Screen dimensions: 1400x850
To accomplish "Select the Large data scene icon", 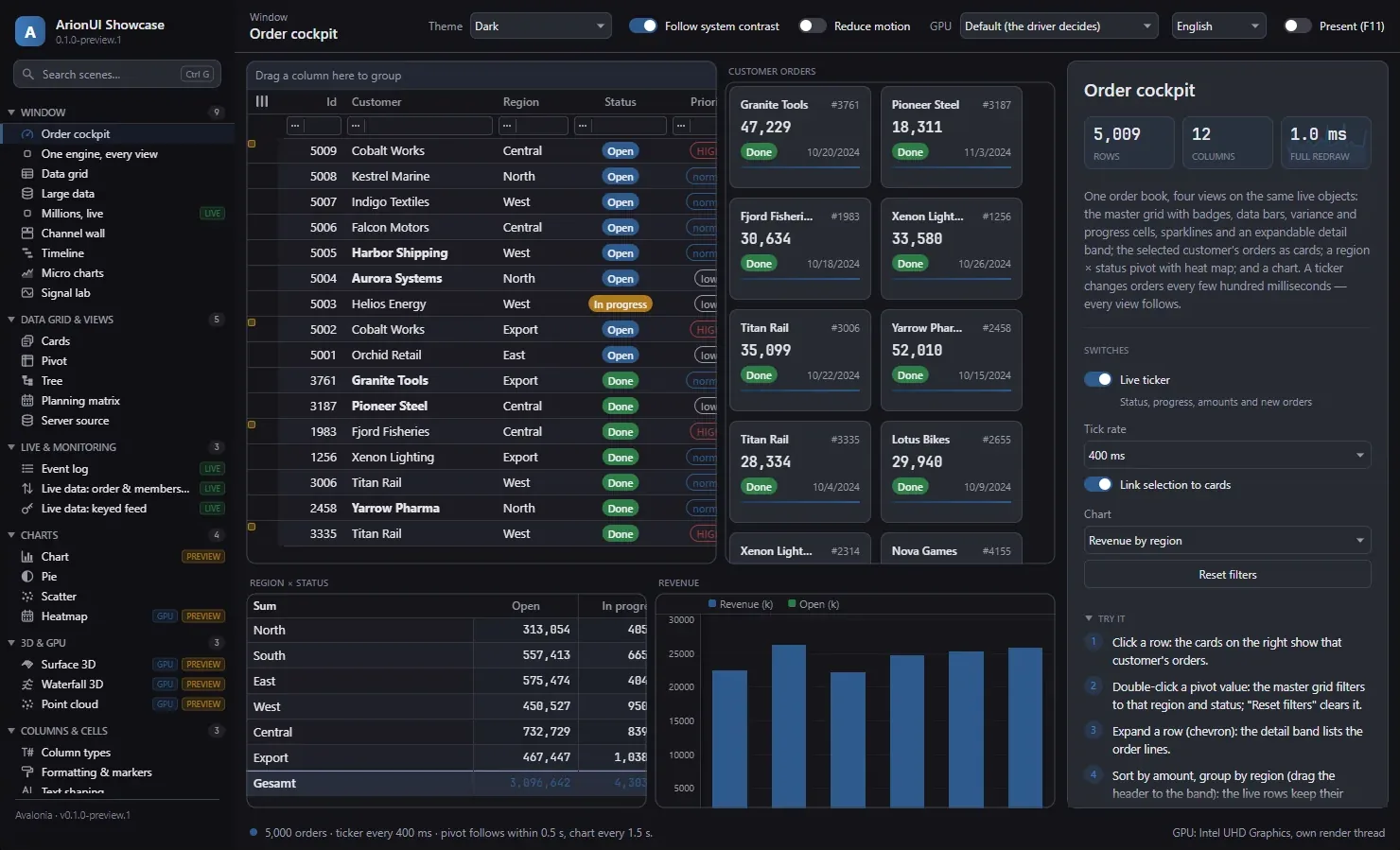I will pyautogui.click(x=27, y=194).
